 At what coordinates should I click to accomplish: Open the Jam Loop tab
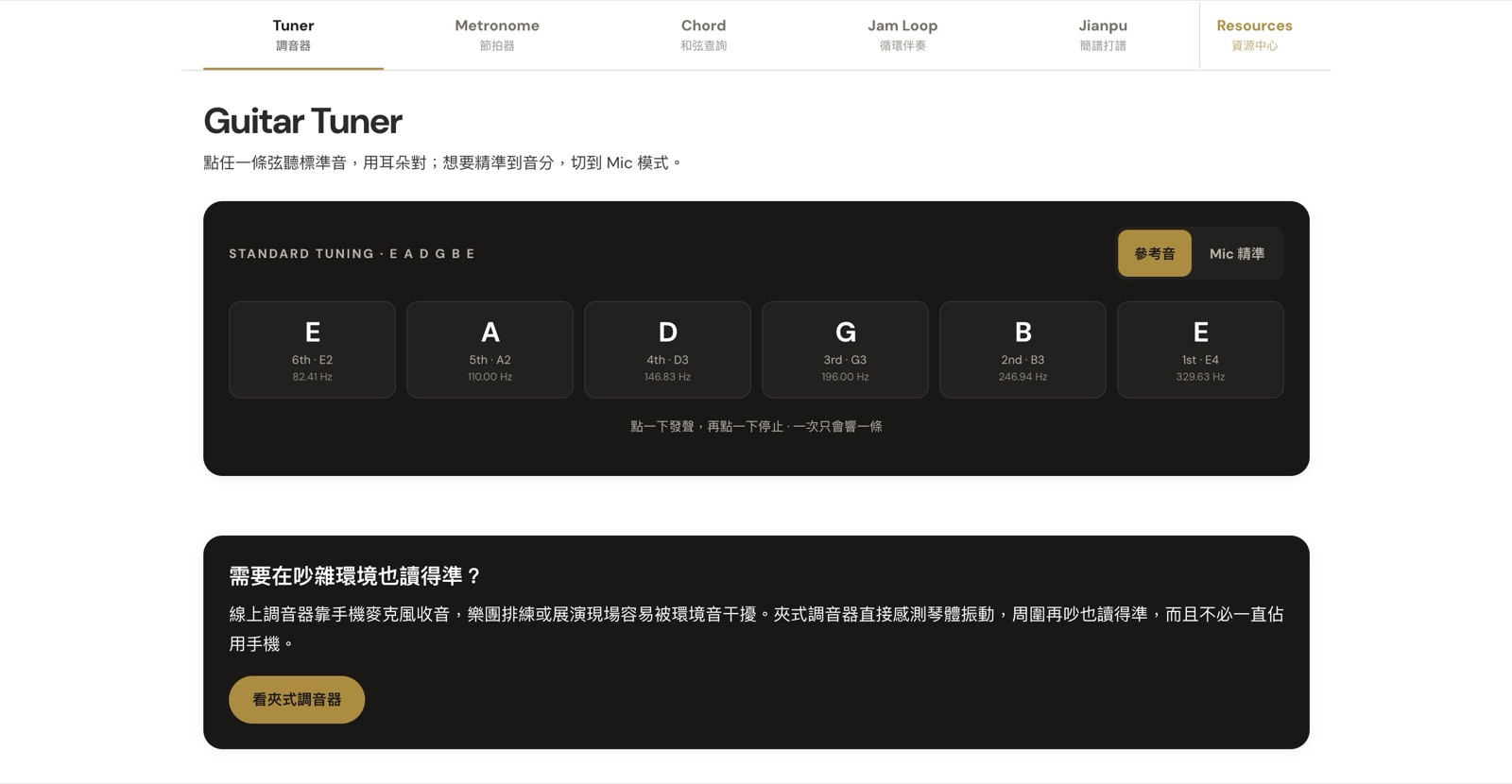coord(902,35)
